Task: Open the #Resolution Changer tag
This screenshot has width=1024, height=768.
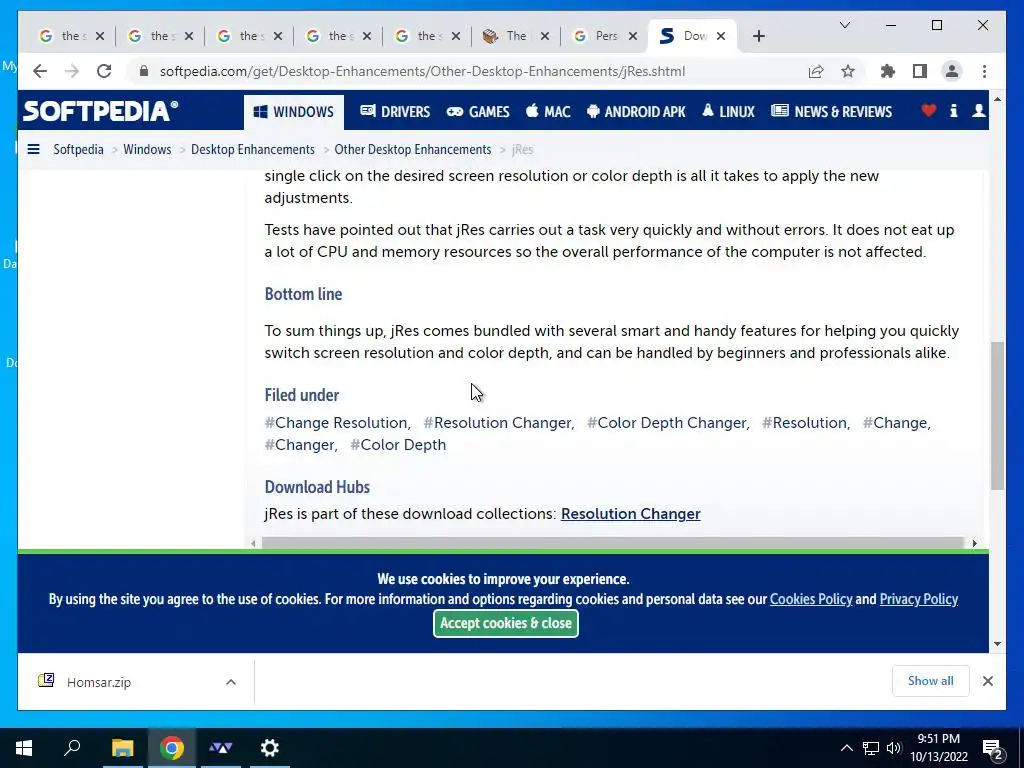Action: [x=499, y=423]
